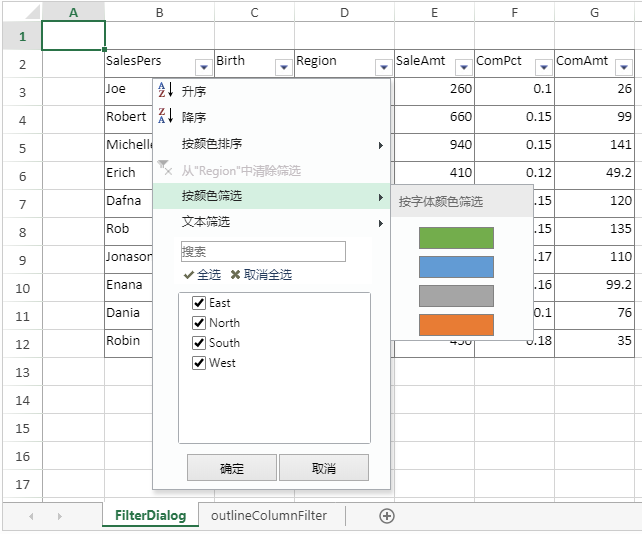Click cell containing Dafna
The height and width of the screenshot is (534, 642).
(129, 203)
